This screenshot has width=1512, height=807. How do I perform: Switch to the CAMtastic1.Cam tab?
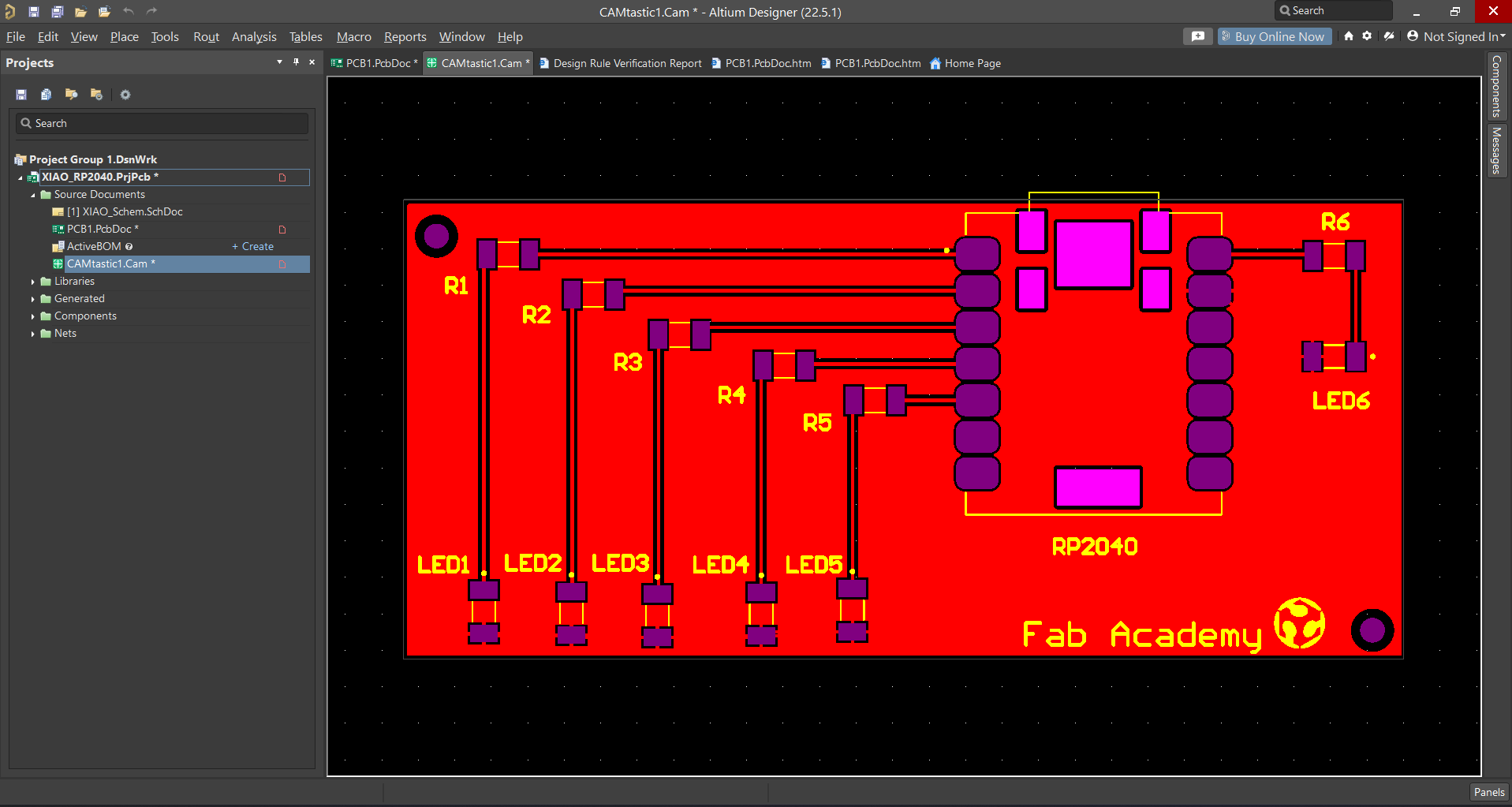[478, 63]
